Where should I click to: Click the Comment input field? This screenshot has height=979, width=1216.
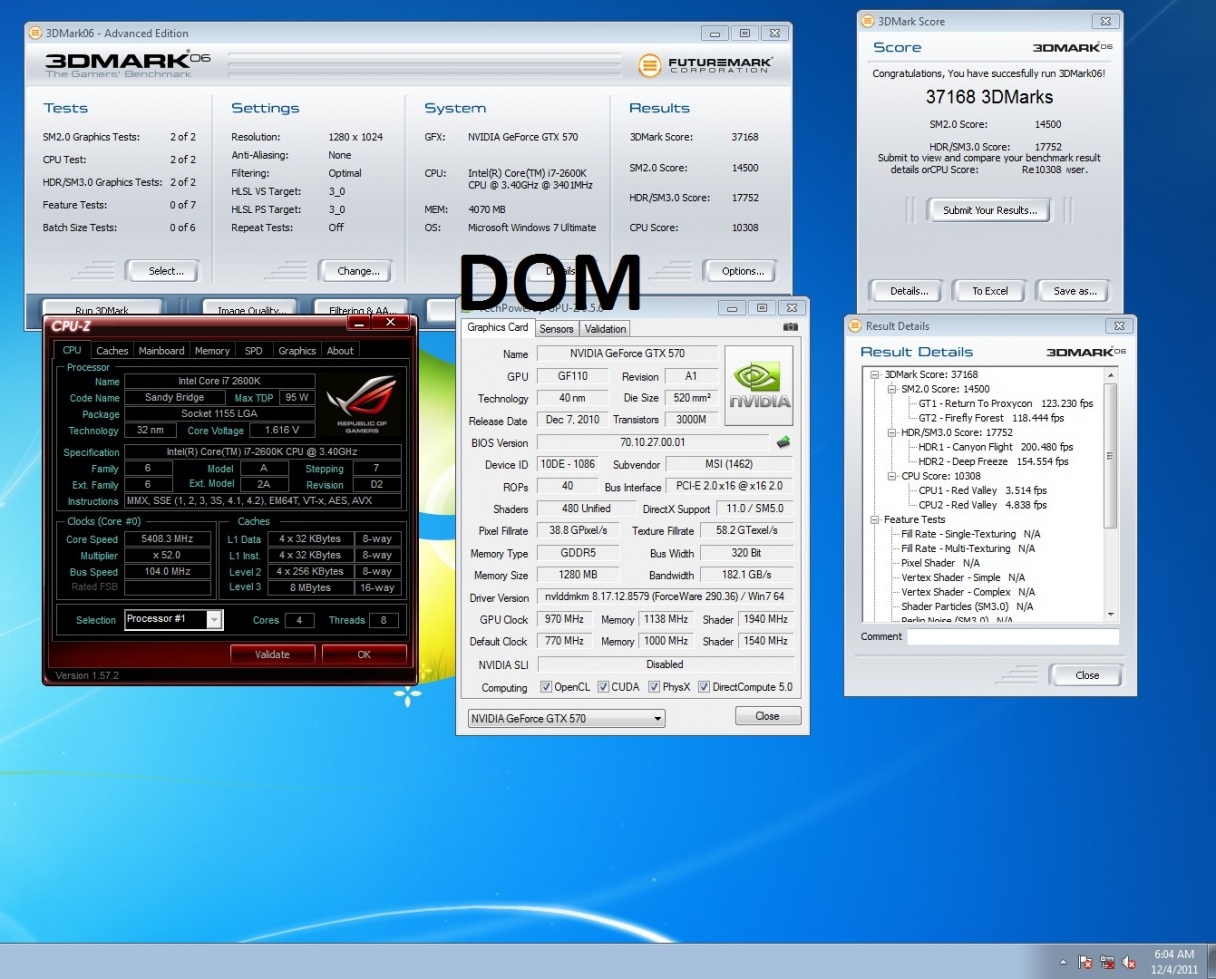click(1012, 637)
